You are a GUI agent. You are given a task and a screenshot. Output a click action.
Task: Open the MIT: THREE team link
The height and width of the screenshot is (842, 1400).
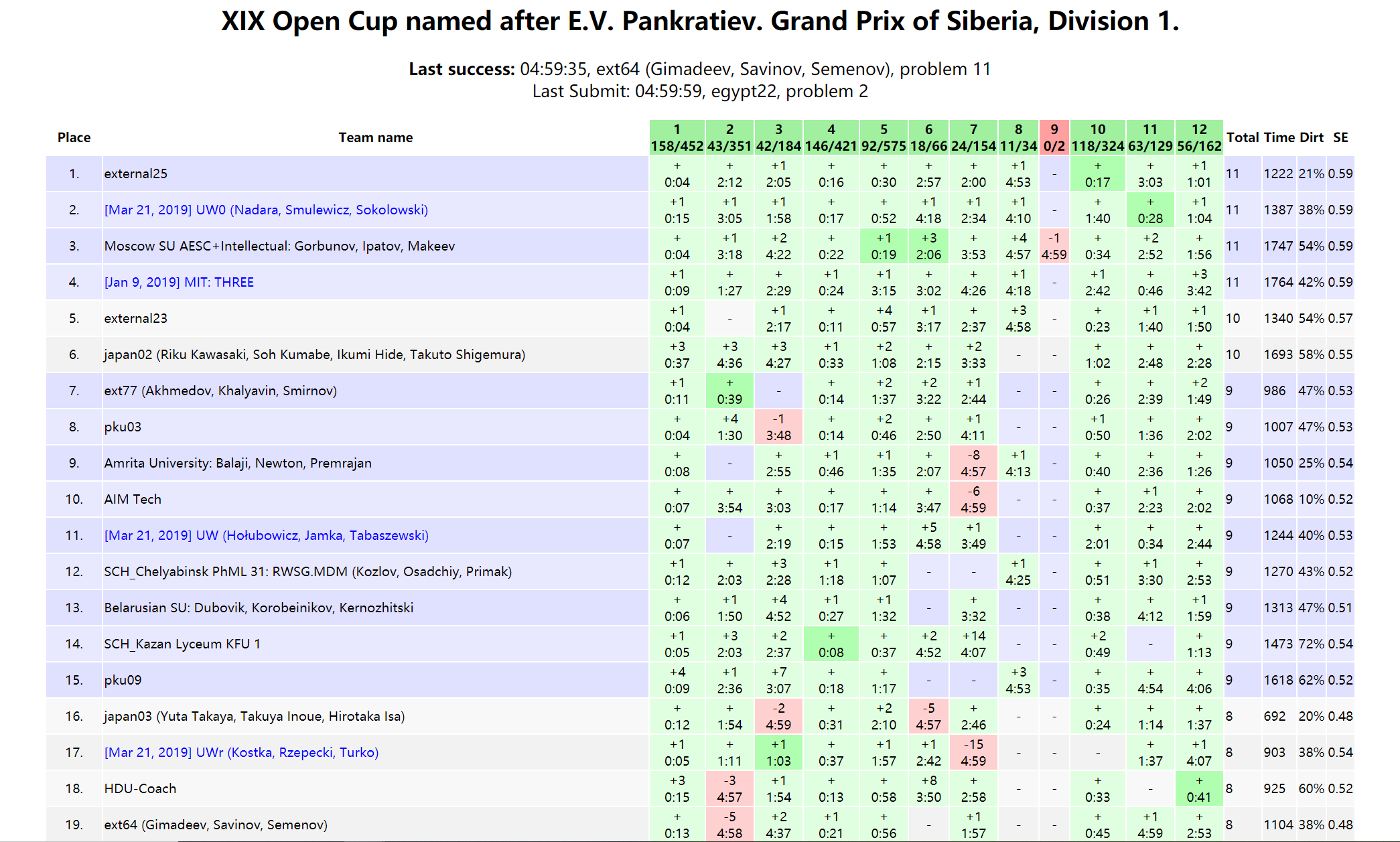179,282
